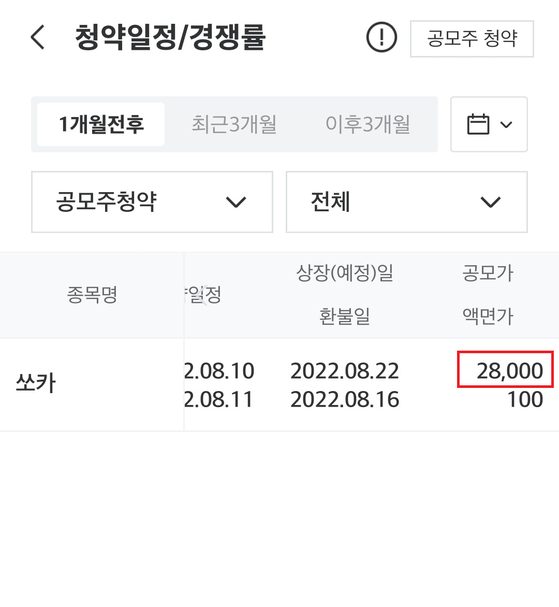Switch to the 이후3개월 tab
Viewport: 559px width, 607px height.
(x=368, y=124)
